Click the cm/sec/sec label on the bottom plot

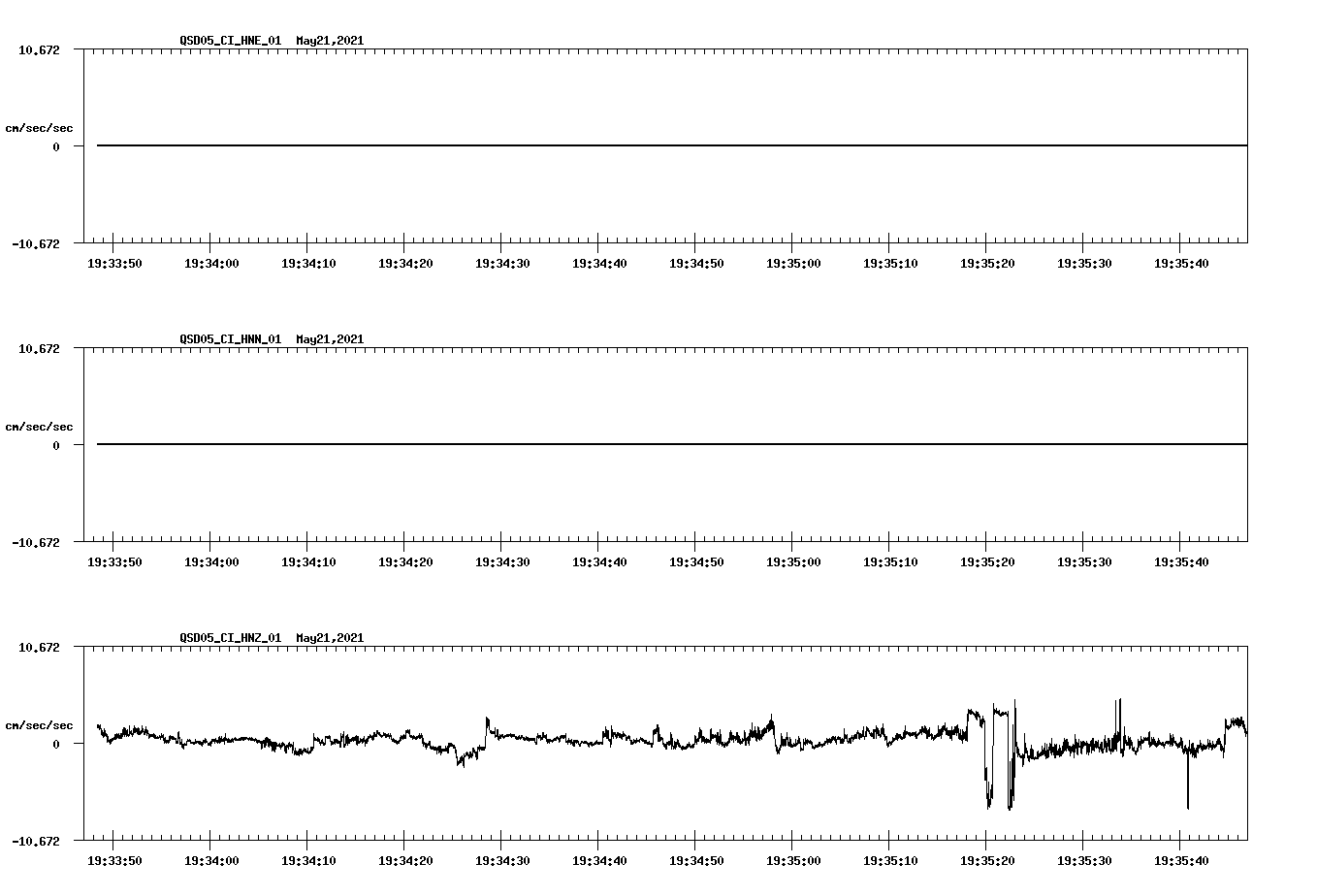(39, 724)
